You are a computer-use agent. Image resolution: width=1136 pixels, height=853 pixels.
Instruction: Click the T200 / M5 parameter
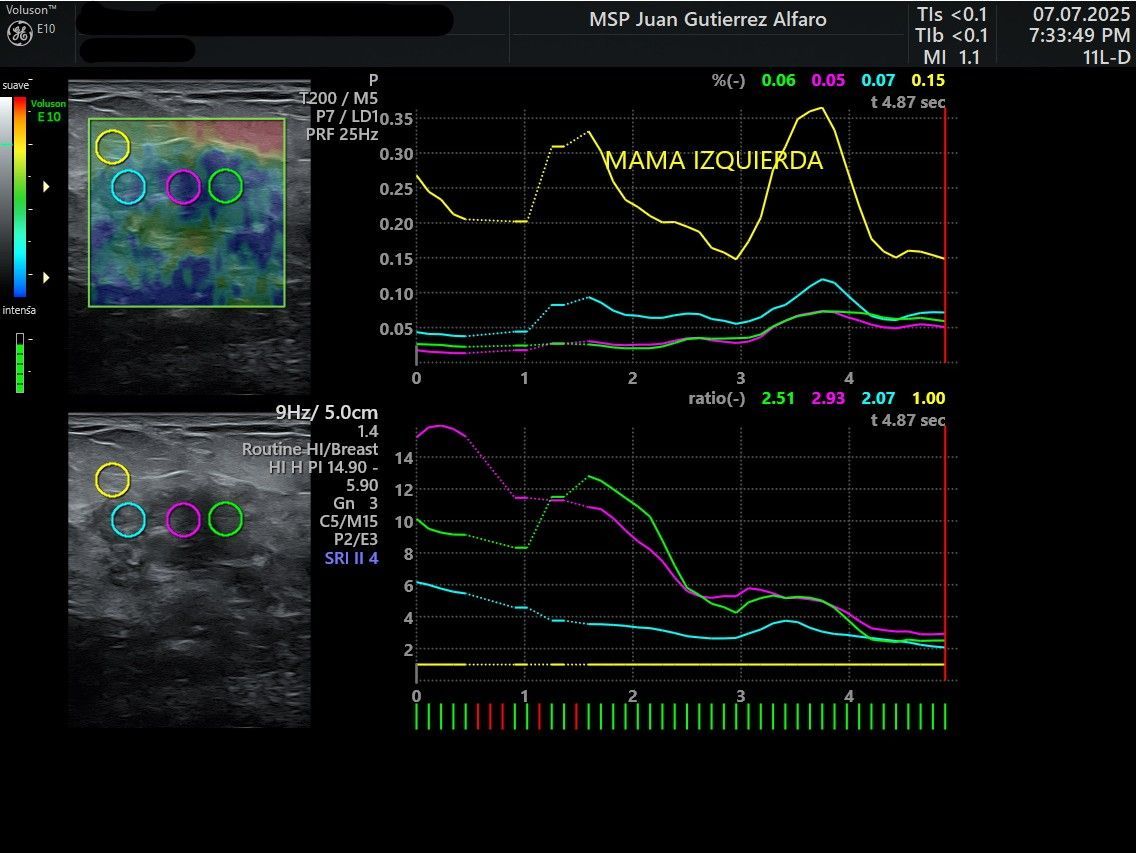coord(338,98)
